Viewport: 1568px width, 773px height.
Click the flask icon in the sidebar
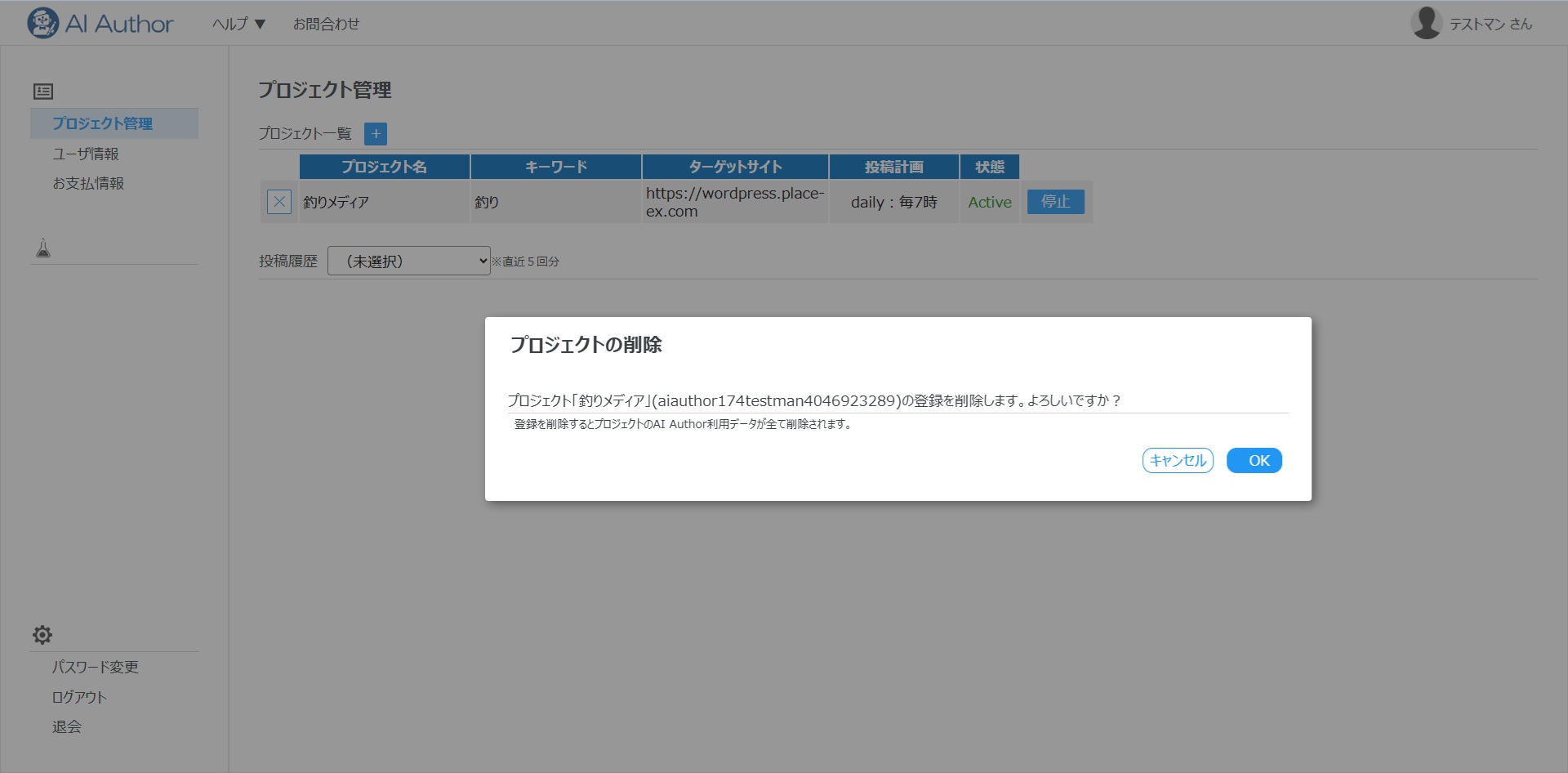pos(43,248)
